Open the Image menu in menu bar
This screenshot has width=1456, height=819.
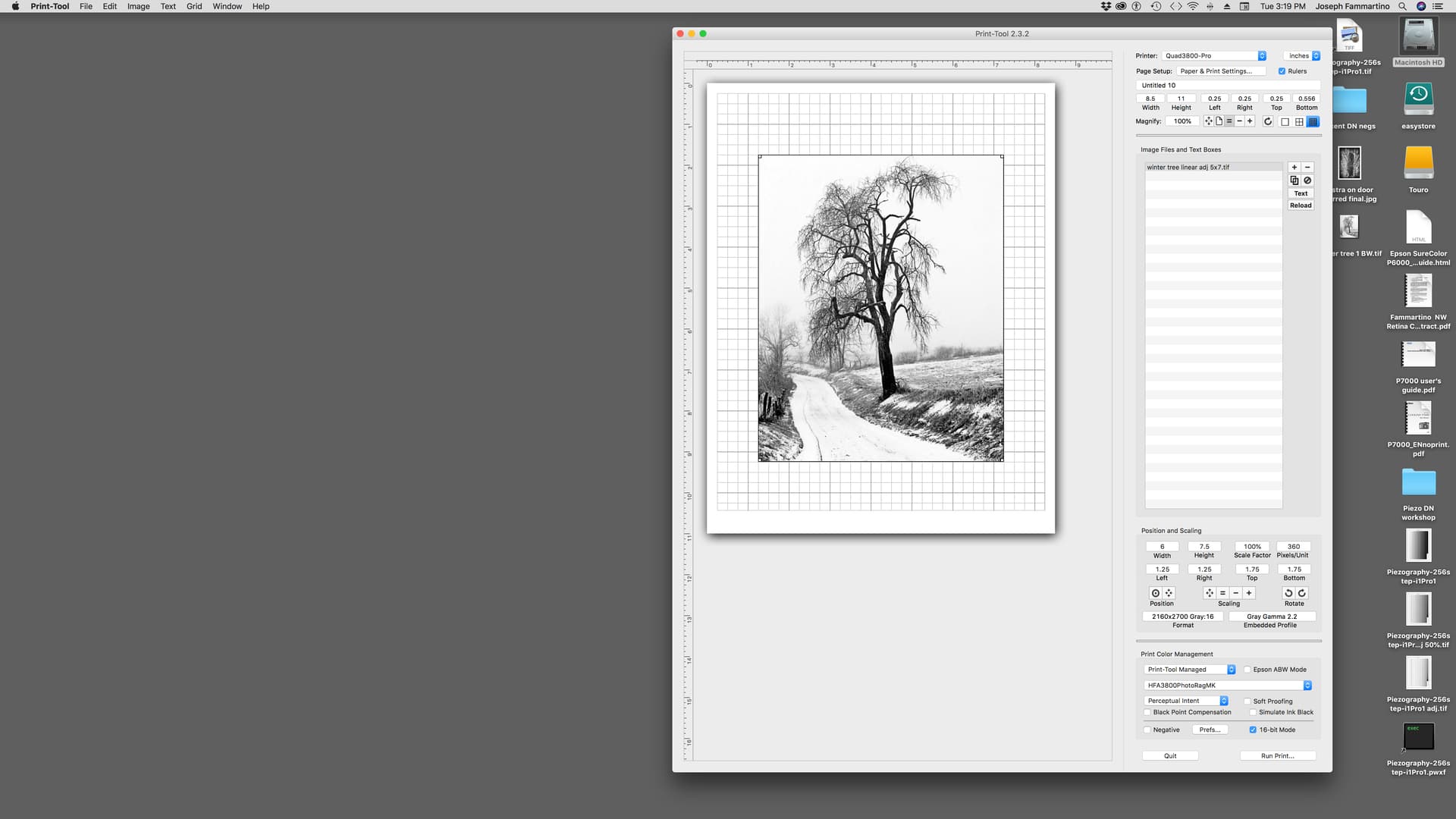pos(138,6)
